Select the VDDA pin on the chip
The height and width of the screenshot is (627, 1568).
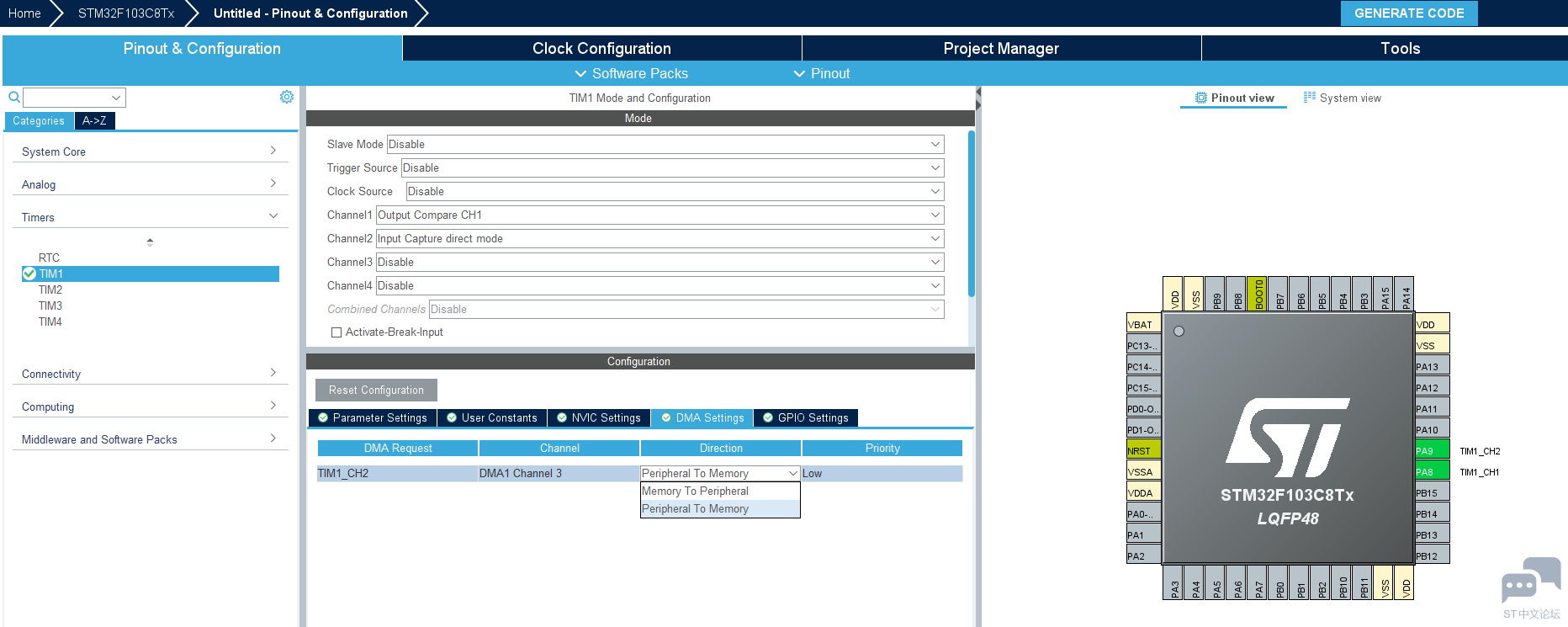coord(1144,492)
